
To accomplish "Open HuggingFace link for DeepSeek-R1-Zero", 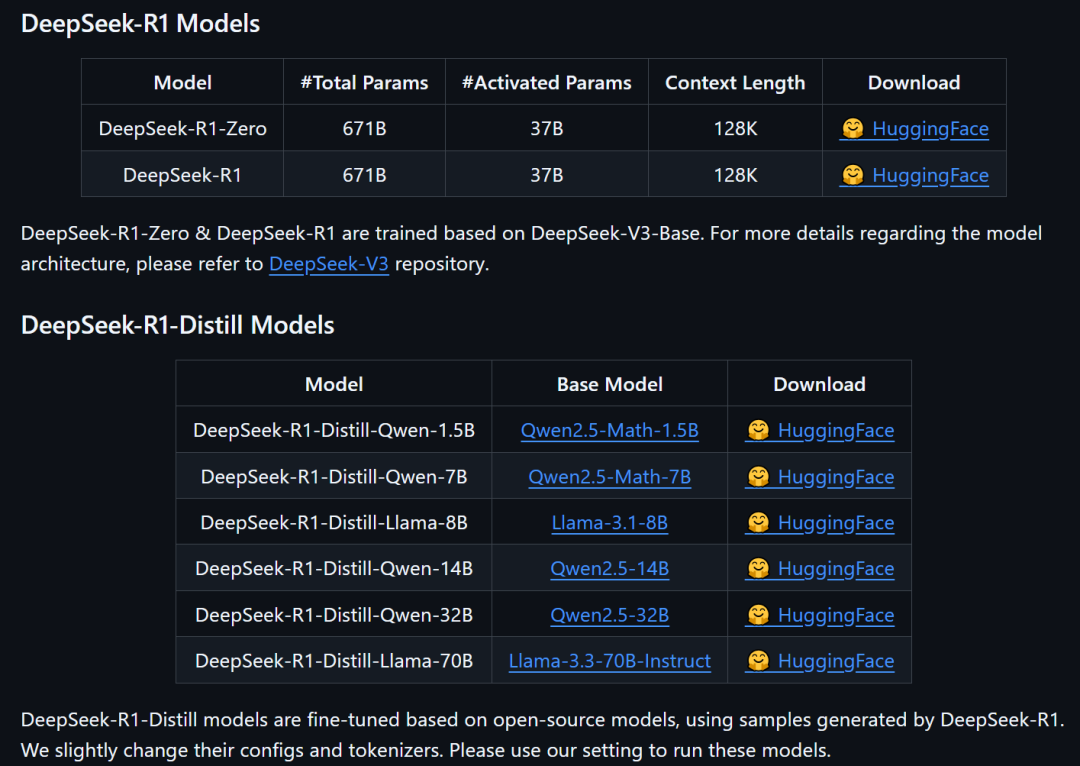I will coord(914,129).
